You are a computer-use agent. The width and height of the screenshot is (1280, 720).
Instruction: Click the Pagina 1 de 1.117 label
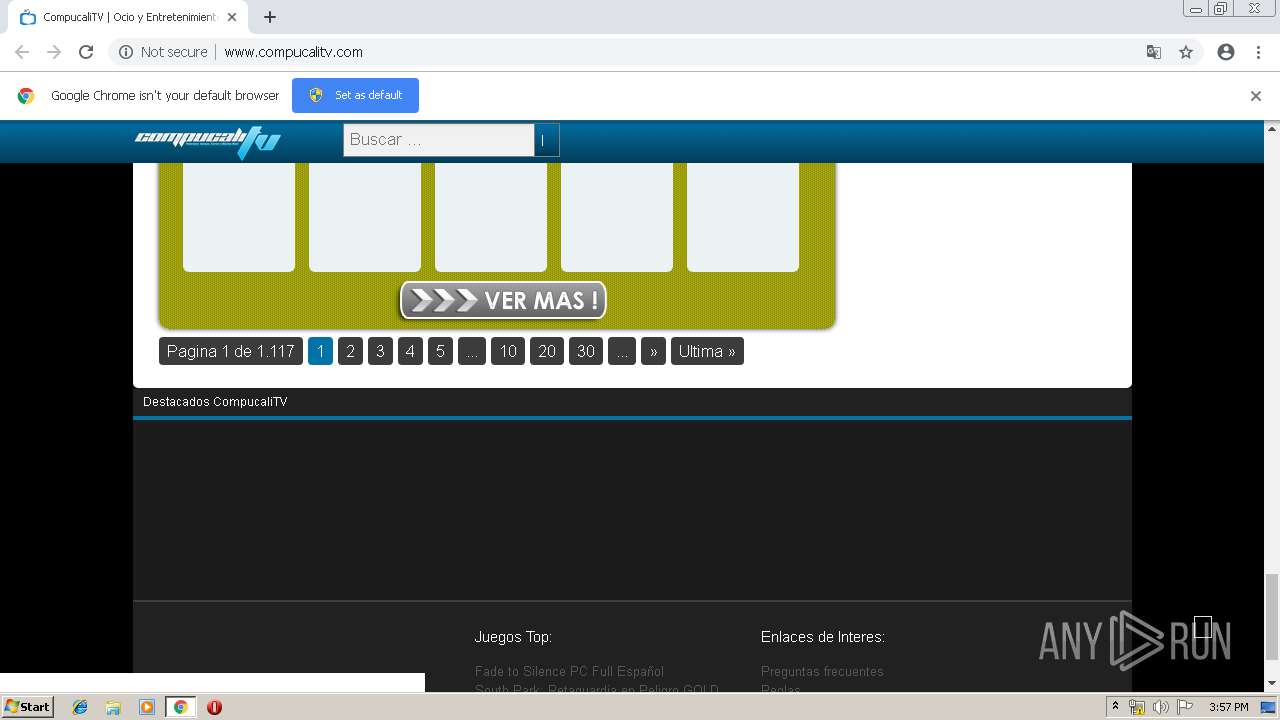click(x=231, y=351)
